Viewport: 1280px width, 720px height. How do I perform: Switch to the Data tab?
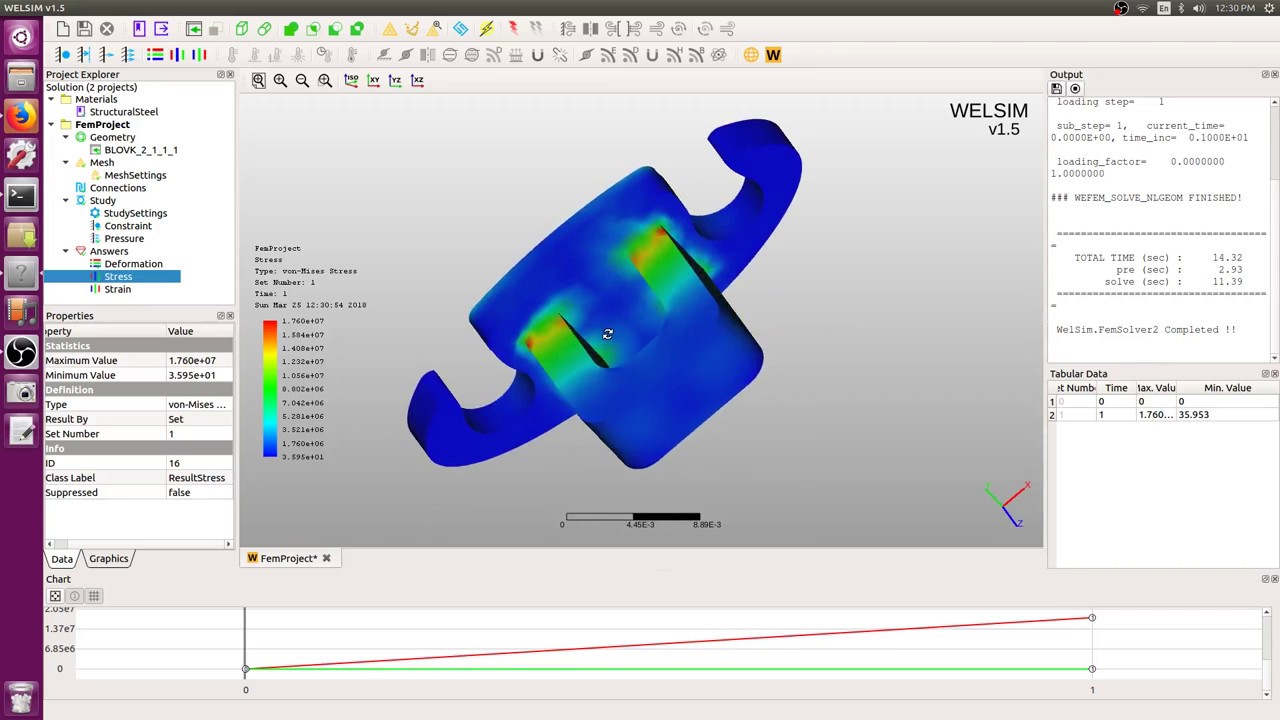tap(62, 559)
